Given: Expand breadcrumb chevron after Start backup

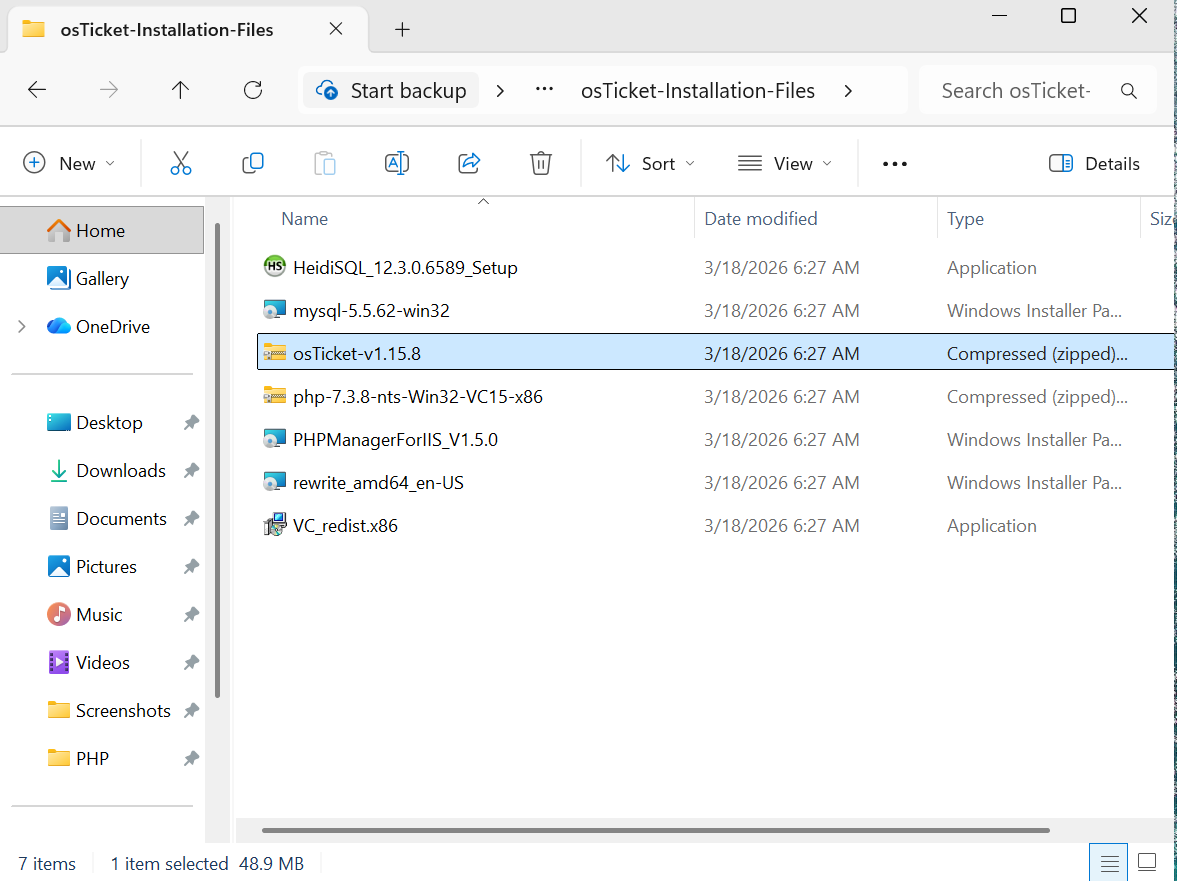Looking at the screenshot, I should [501, 91].
